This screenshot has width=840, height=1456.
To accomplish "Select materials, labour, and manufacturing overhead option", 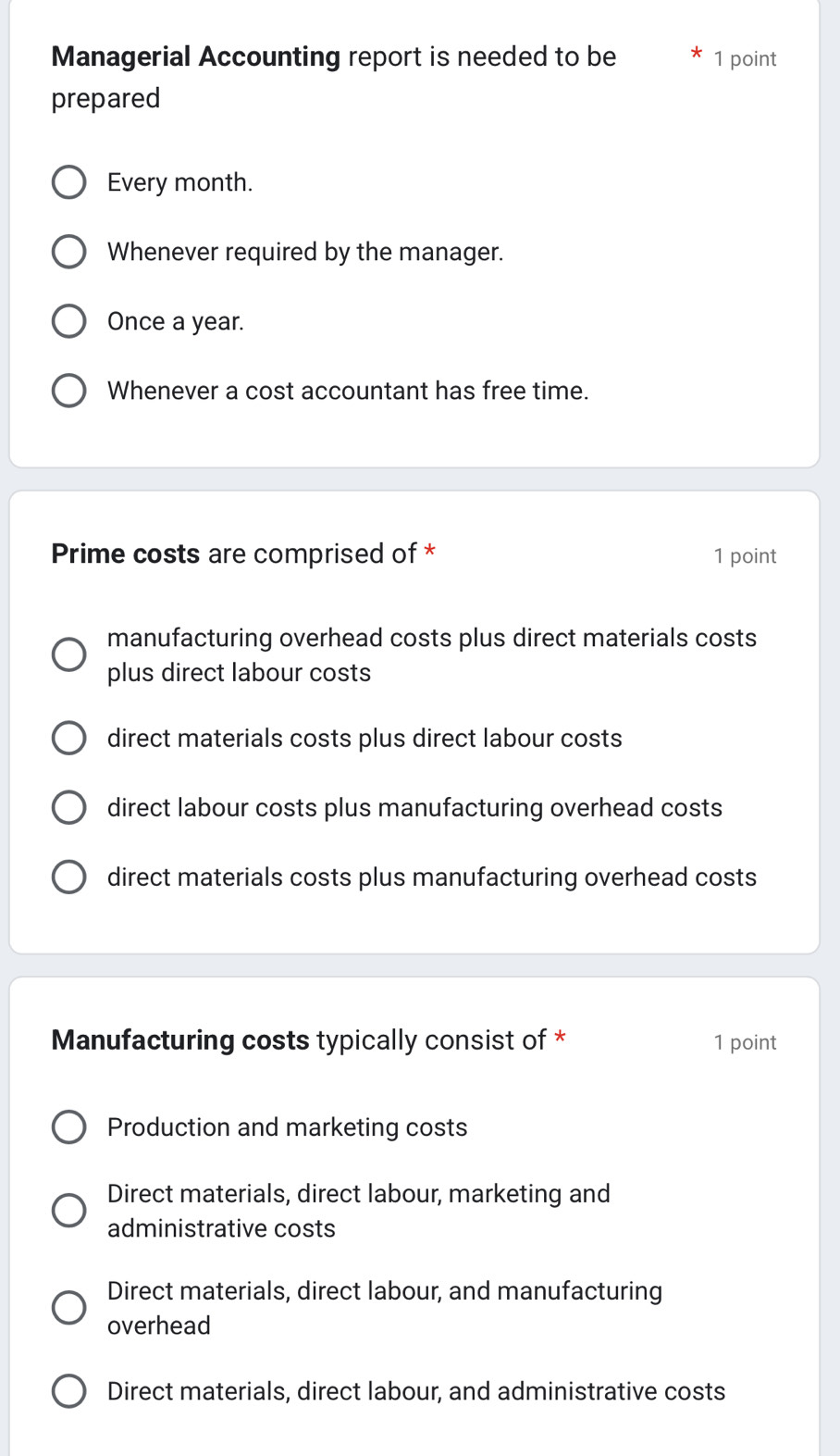I will click(x=69, y=1308).
